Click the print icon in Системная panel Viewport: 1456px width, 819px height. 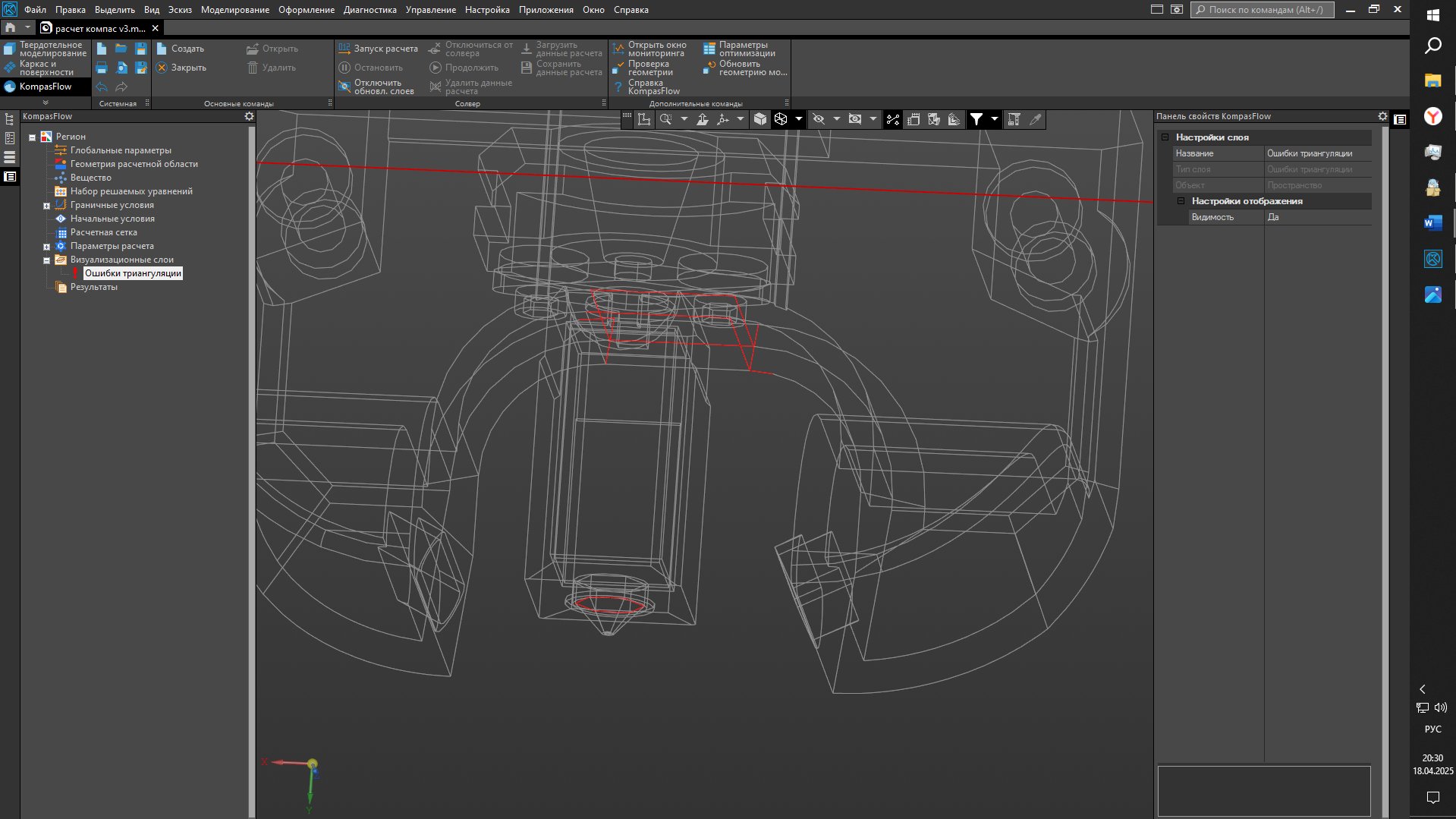point(102,68)
